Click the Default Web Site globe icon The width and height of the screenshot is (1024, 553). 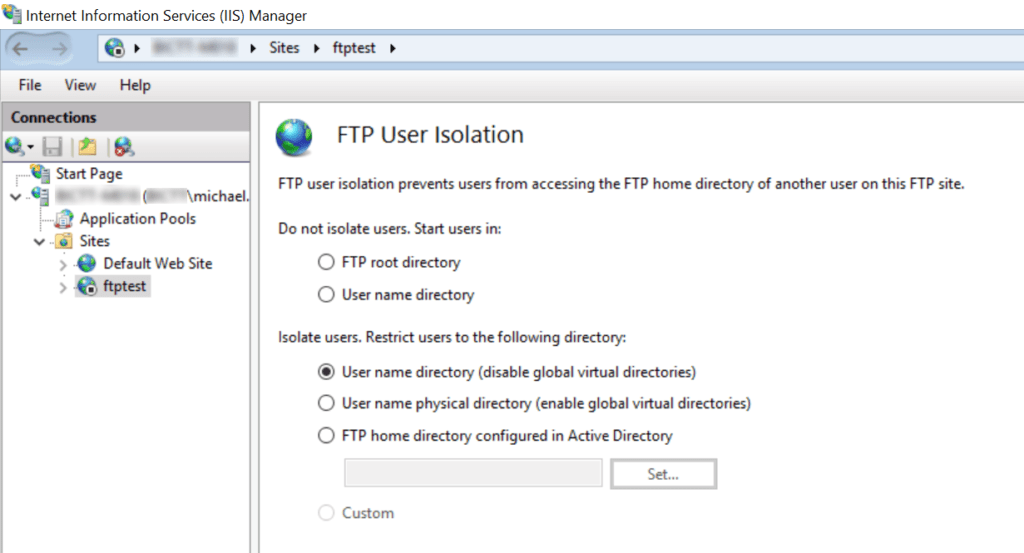tap(86, 263)
